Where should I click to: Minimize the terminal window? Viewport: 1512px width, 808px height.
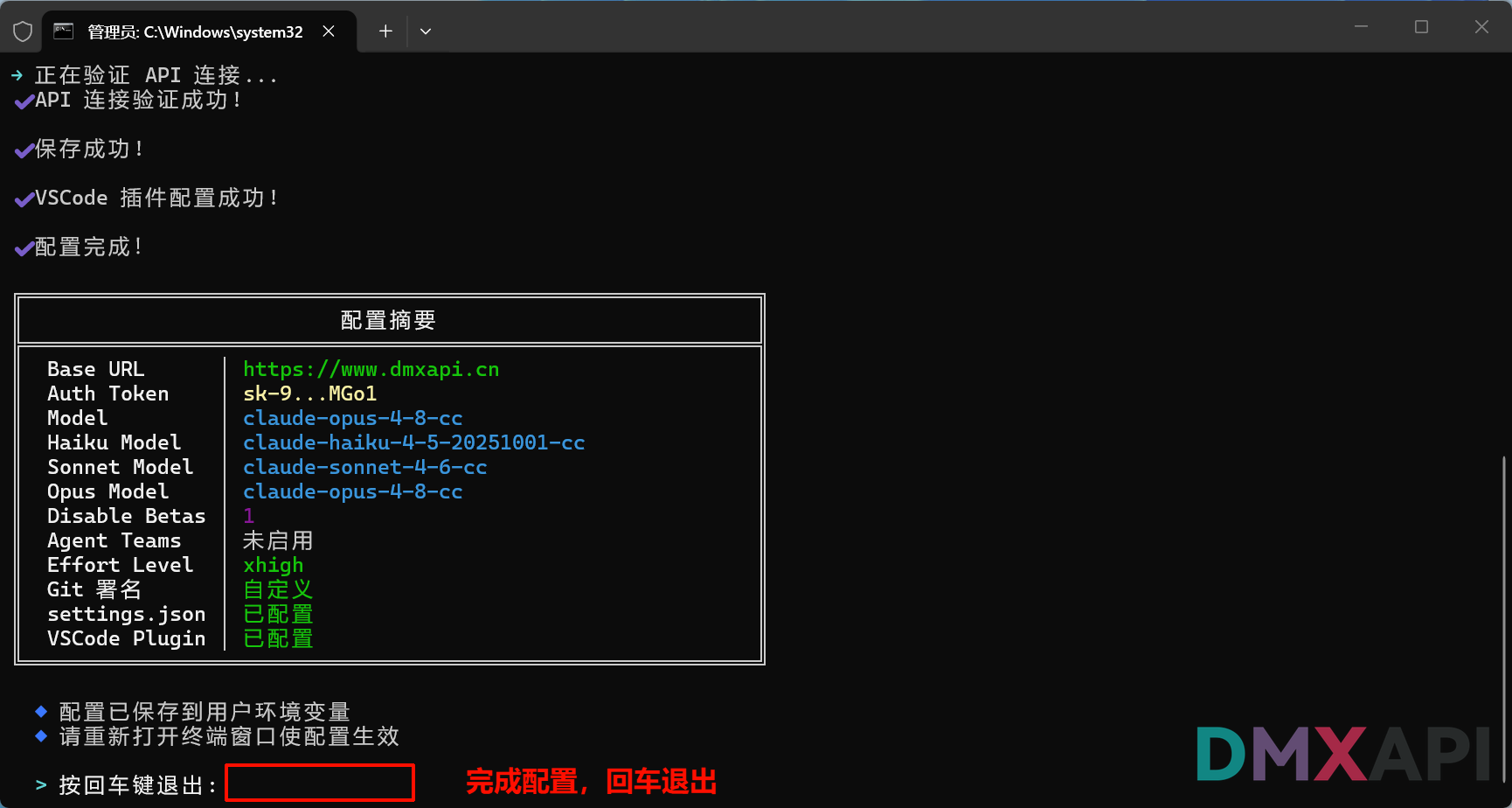pyautogui.click(x=1361, y=27)
